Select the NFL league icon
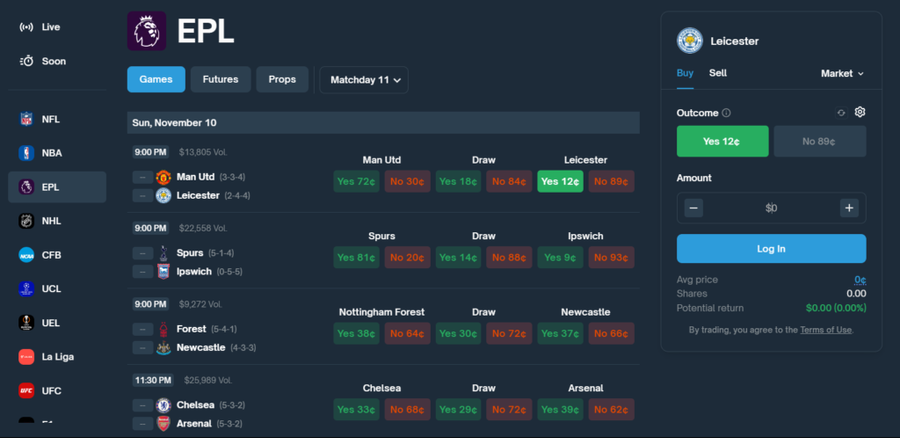This screenshot has width=900, height=438. click(26, 119)
